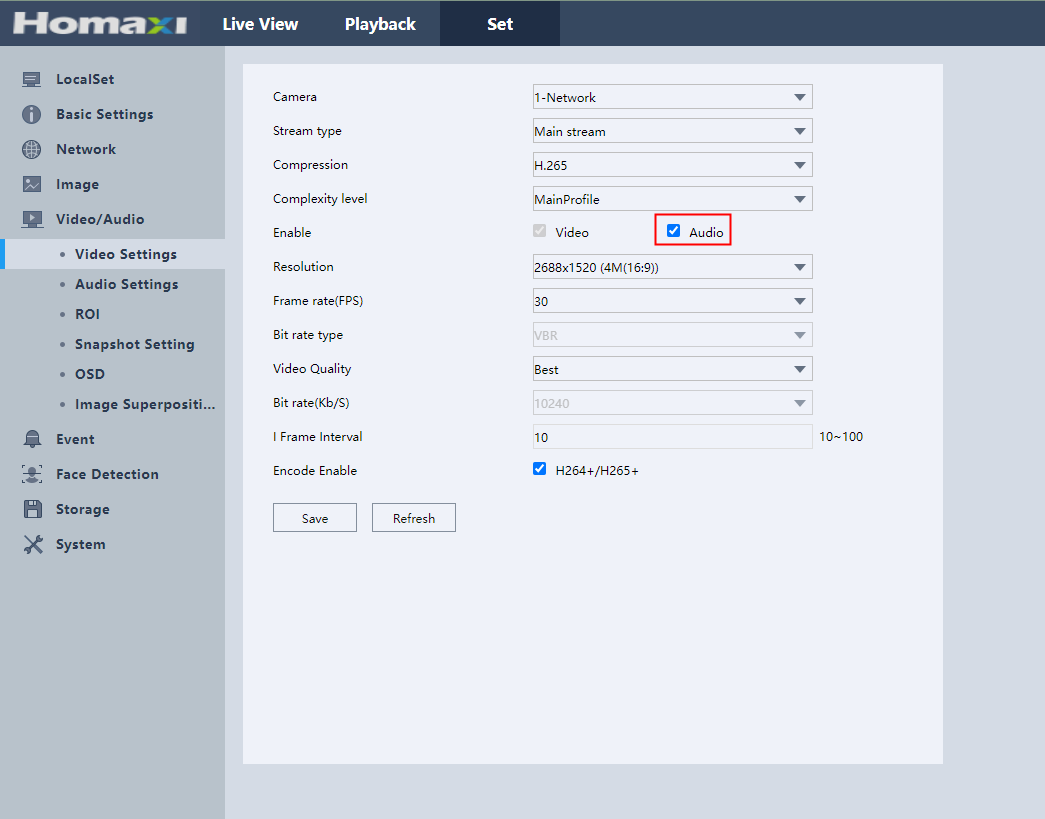Click the Encode Enable label

(x=315, y=470)
